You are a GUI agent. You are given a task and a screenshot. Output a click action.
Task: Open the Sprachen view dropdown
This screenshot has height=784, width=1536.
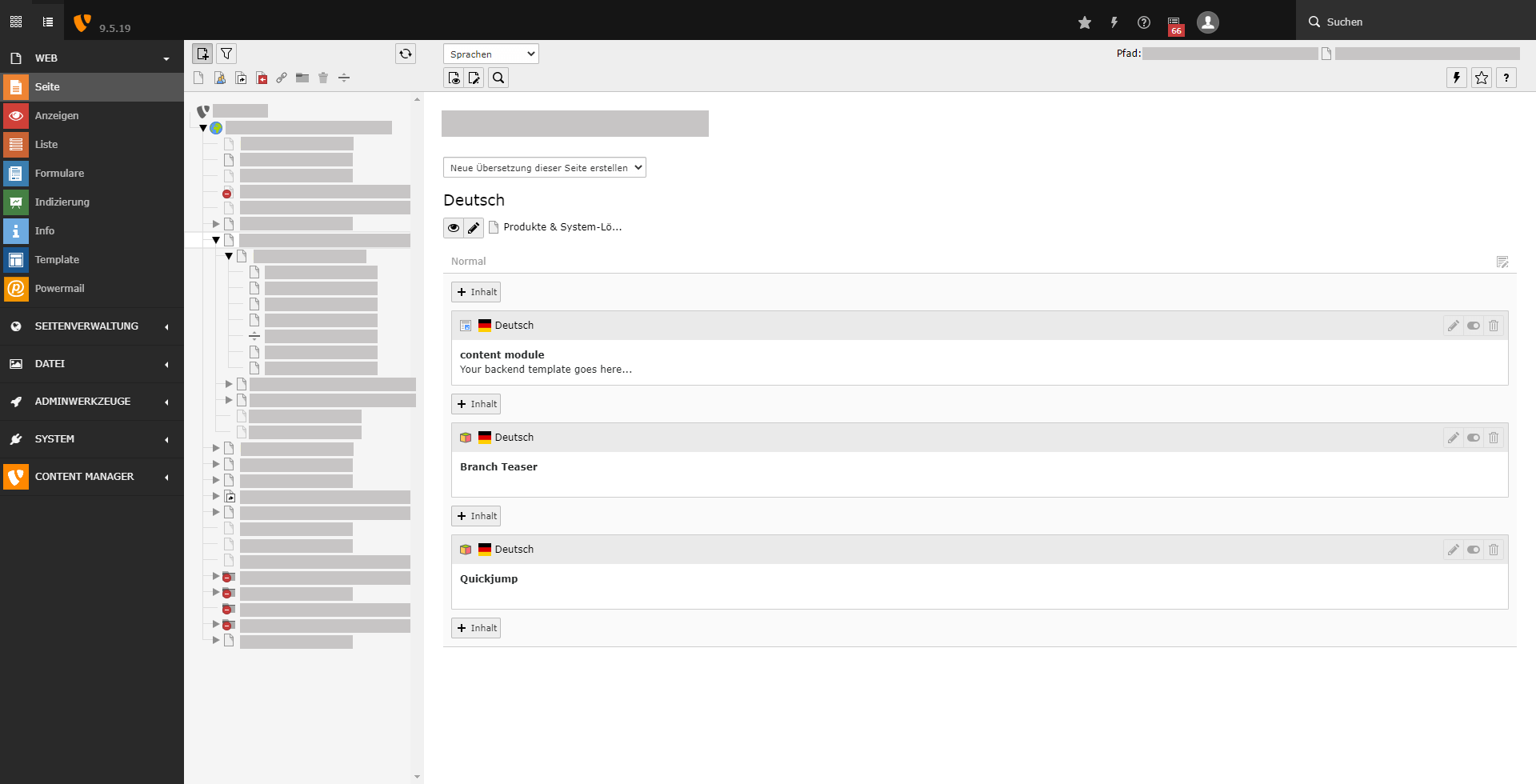[x=490, y=54]
